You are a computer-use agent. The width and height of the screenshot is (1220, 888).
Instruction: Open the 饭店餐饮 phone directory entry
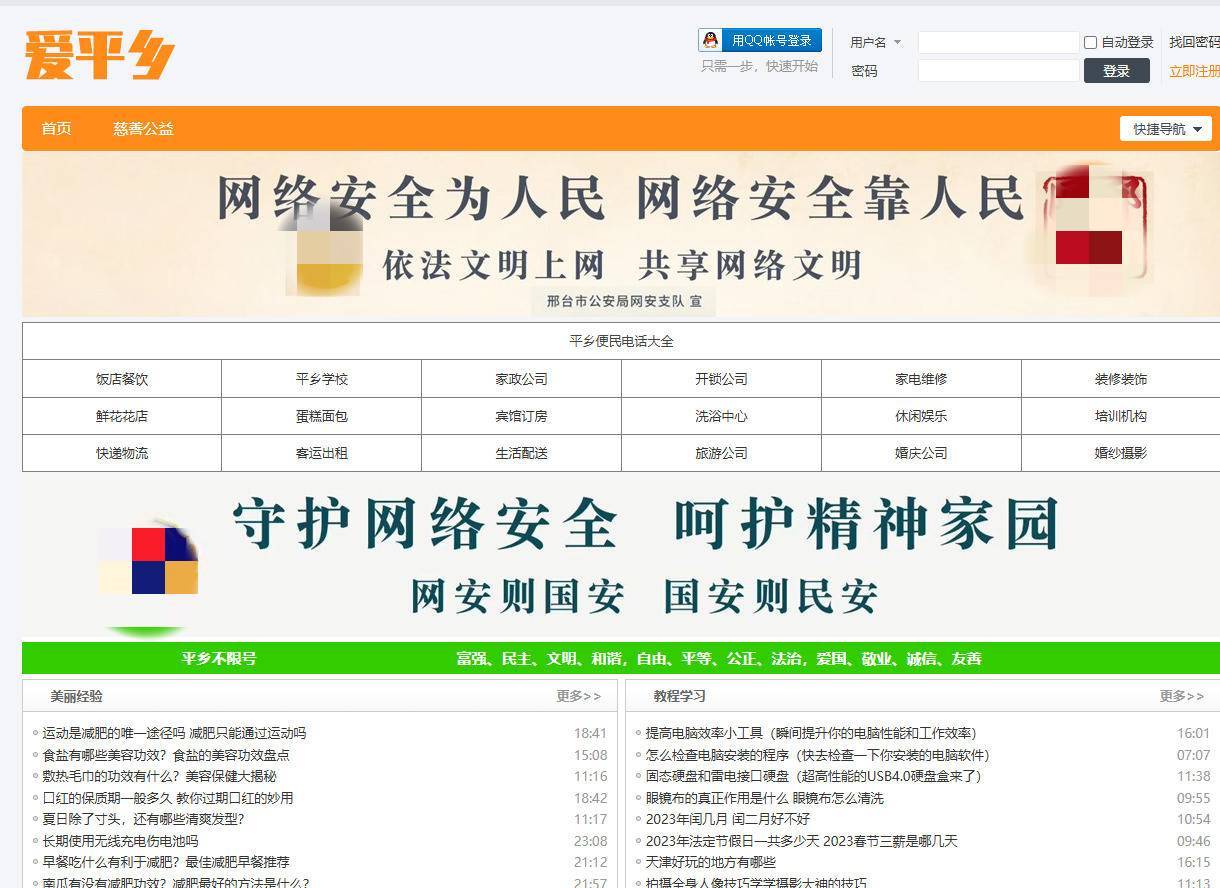120,379
